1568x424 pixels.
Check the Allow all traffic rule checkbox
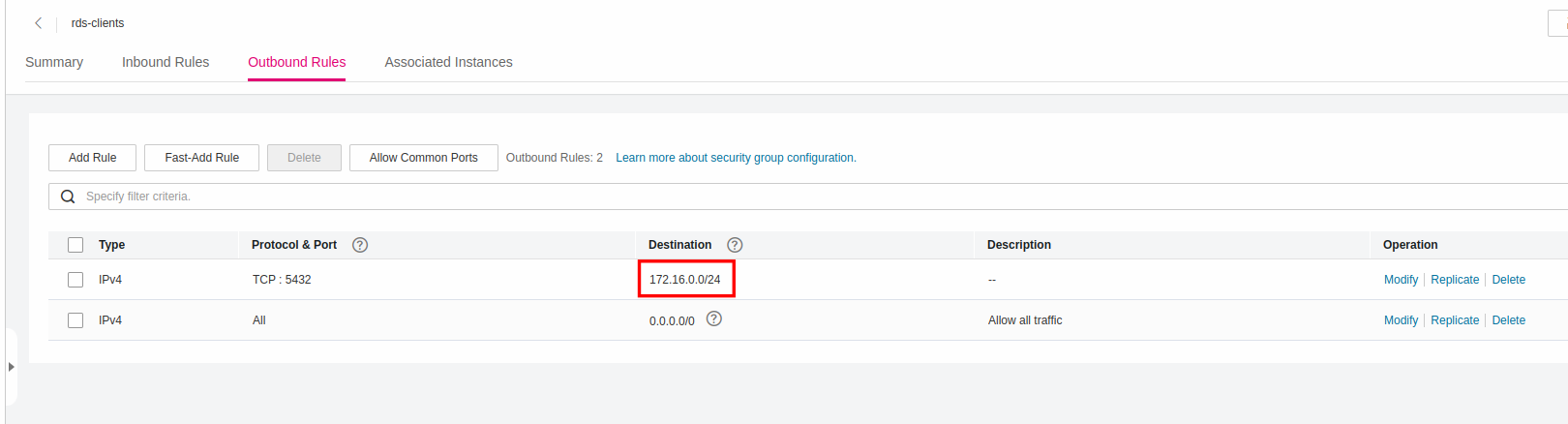click(x=75, y=320)
